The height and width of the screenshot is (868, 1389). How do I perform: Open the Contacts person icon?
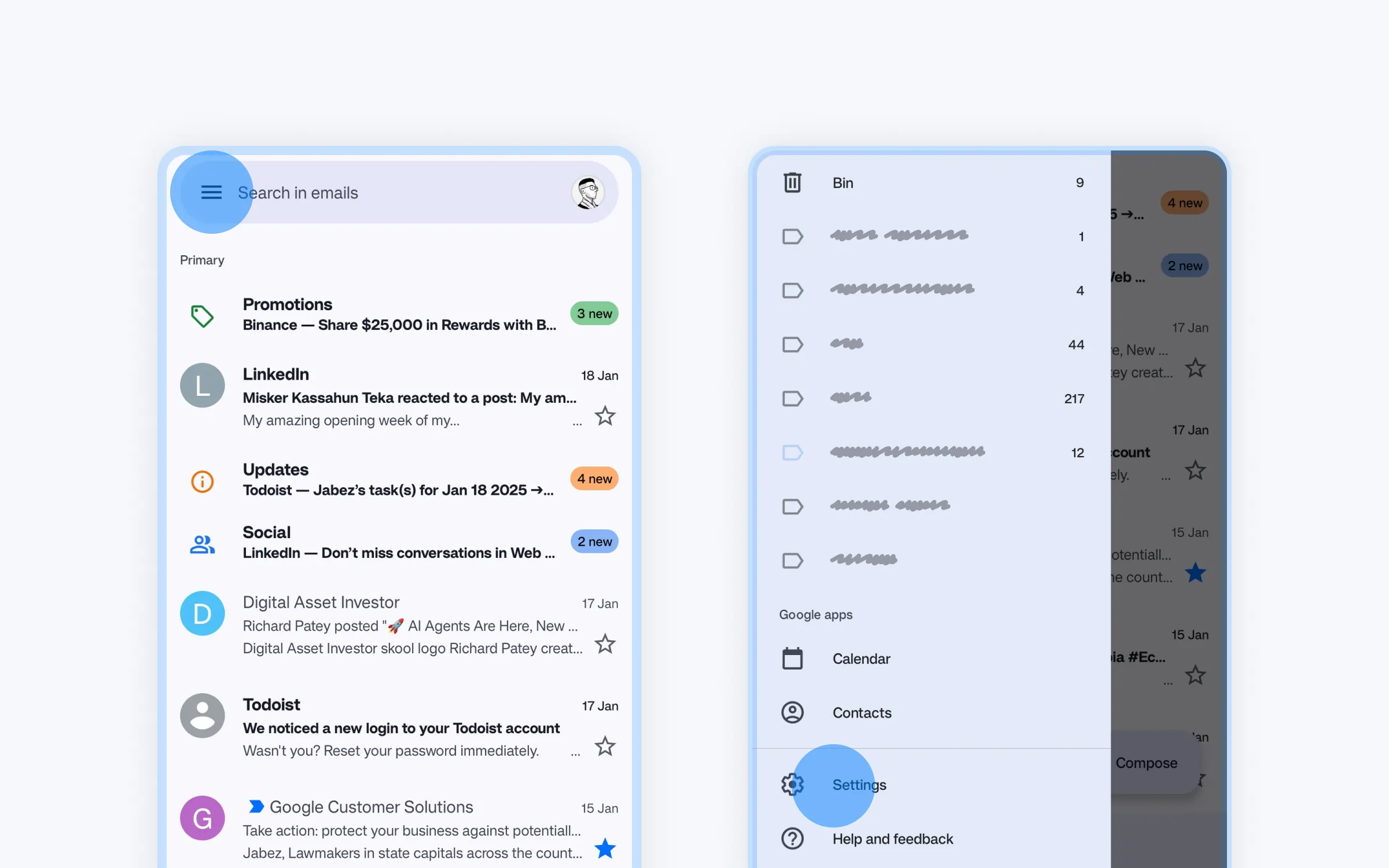pyautogui.click(x=792, y=712)
